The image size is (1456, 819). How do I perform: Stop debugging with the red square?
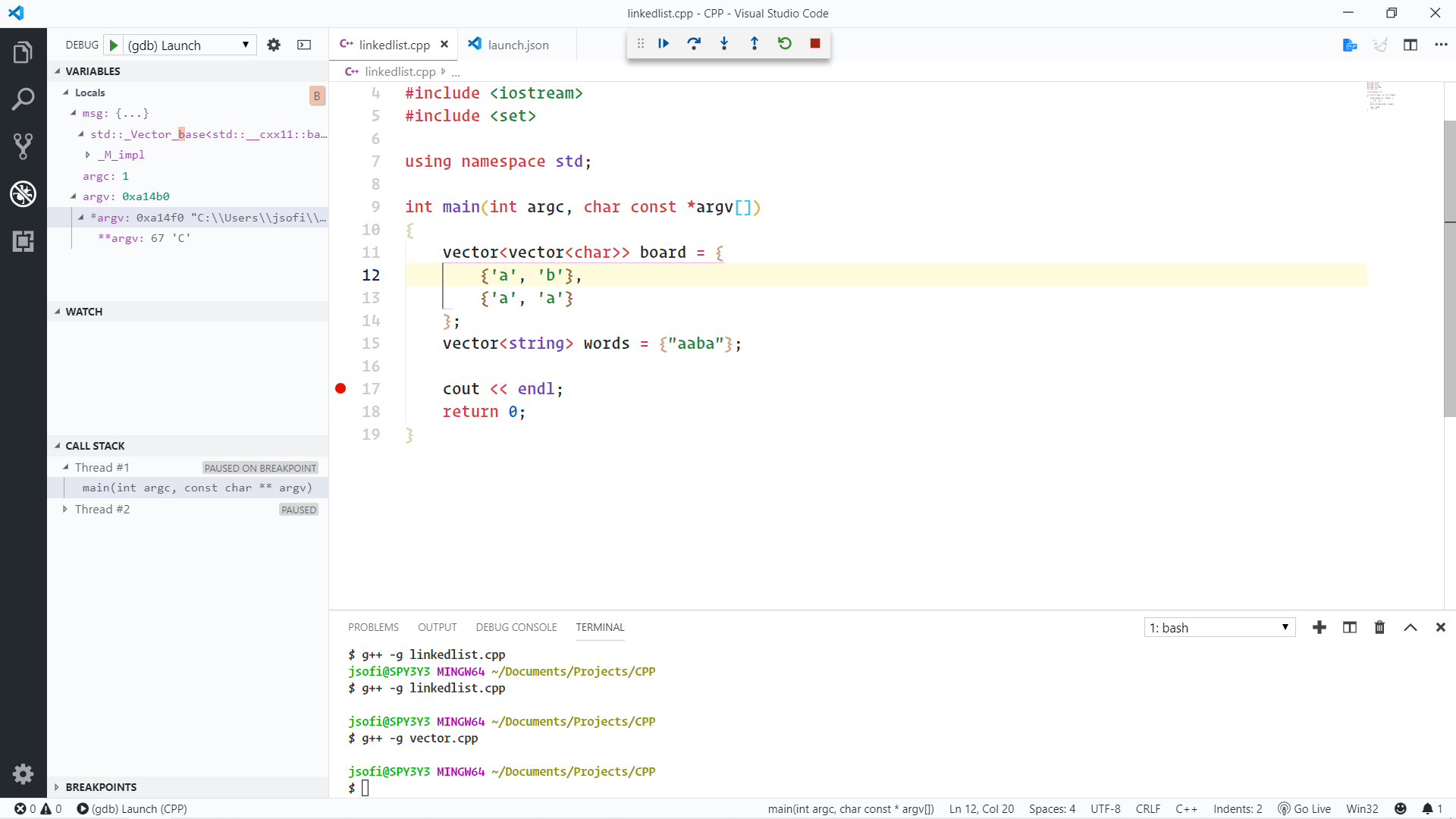pos(815,44)
